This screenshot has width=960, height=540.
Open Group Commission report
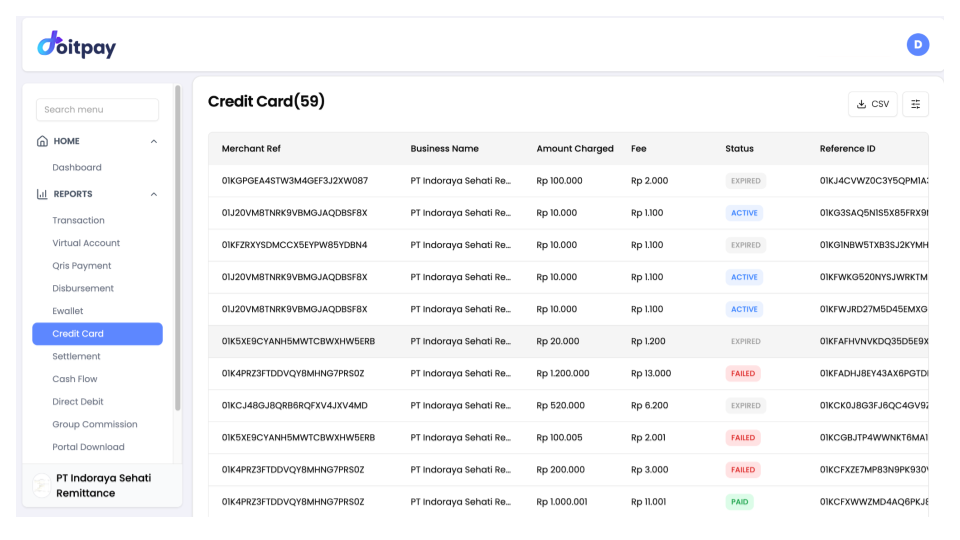tap(95, 424)
